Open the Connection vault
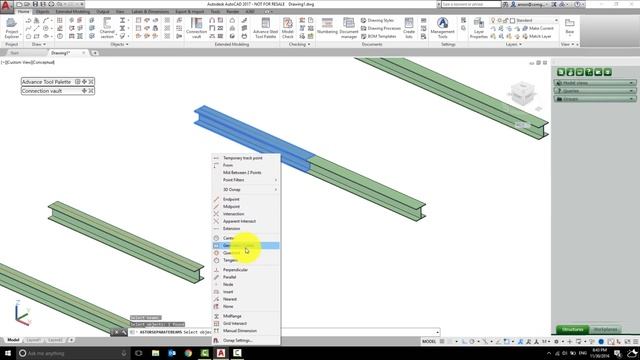Image resolution: width=640 pixels, height=360 pixels. click(196, 28)
